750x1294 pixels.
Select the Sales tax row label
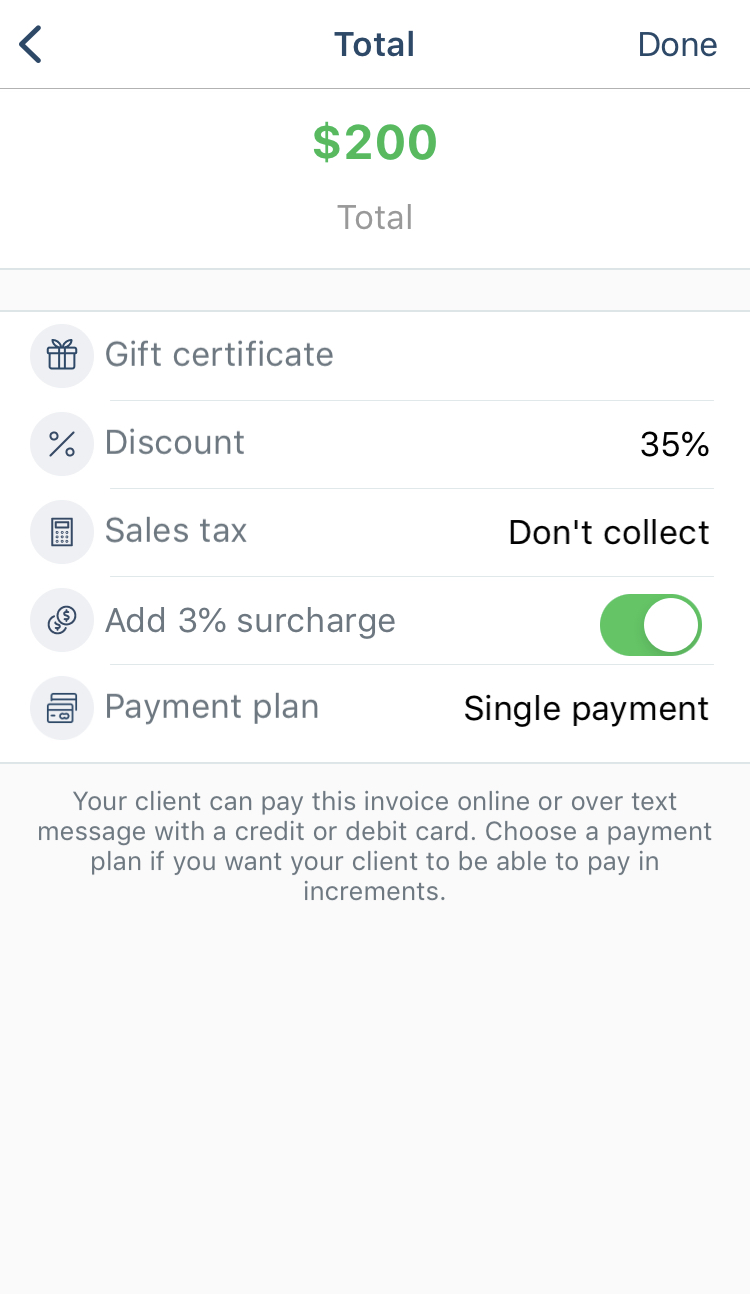click(x=176, y=530)
